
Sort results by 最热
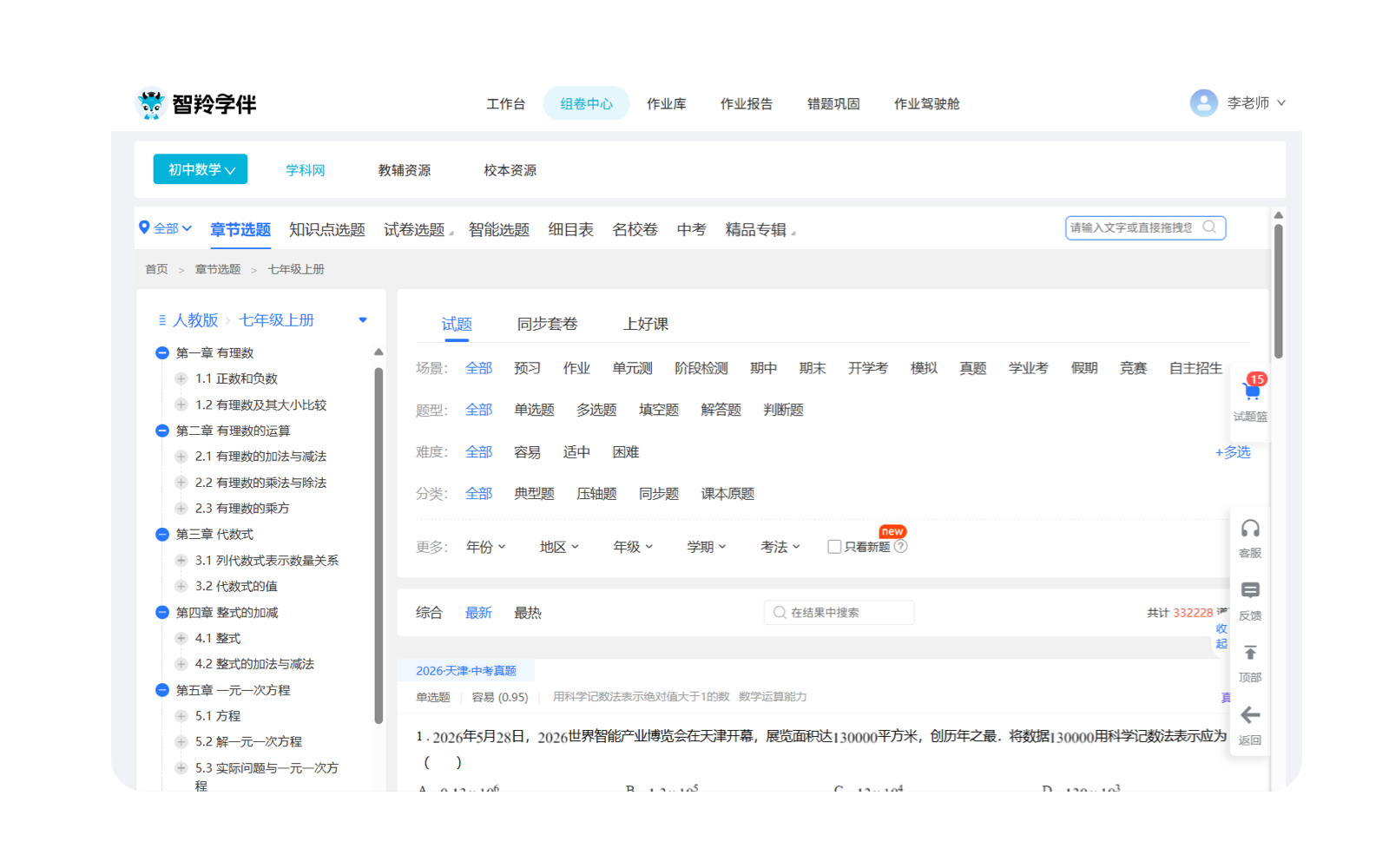point(528,613)
